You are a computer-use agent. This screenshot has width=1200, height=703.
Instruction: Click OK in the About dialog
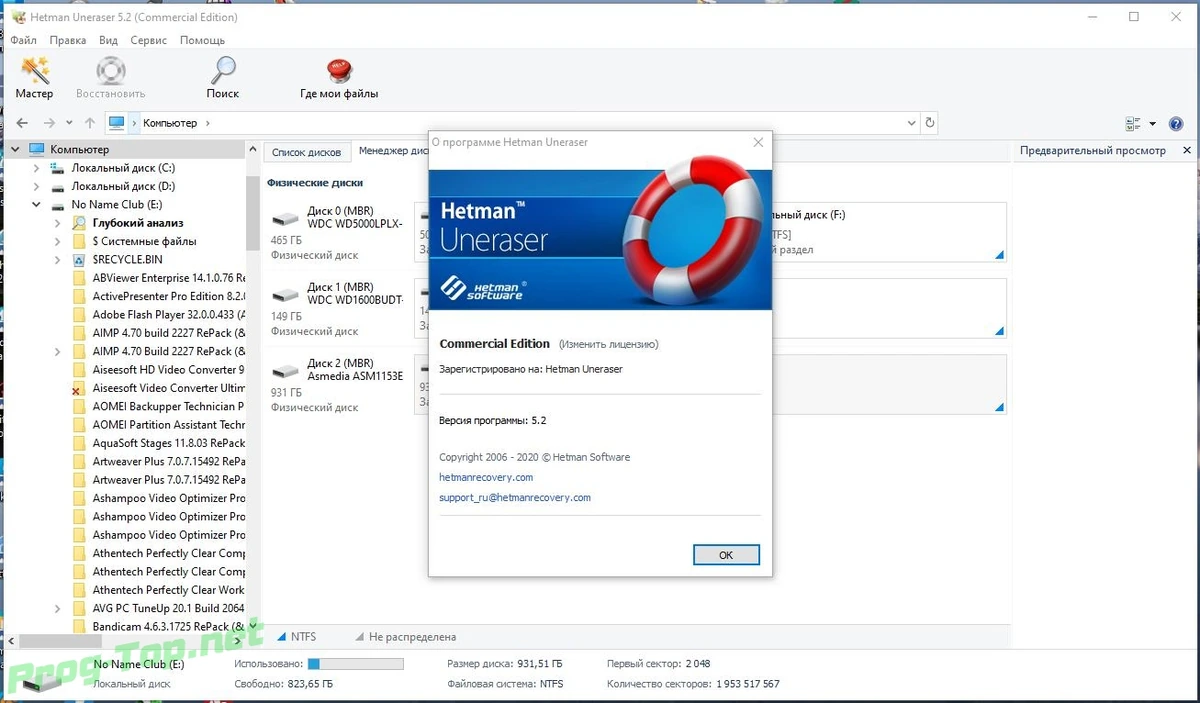(726, 555)
